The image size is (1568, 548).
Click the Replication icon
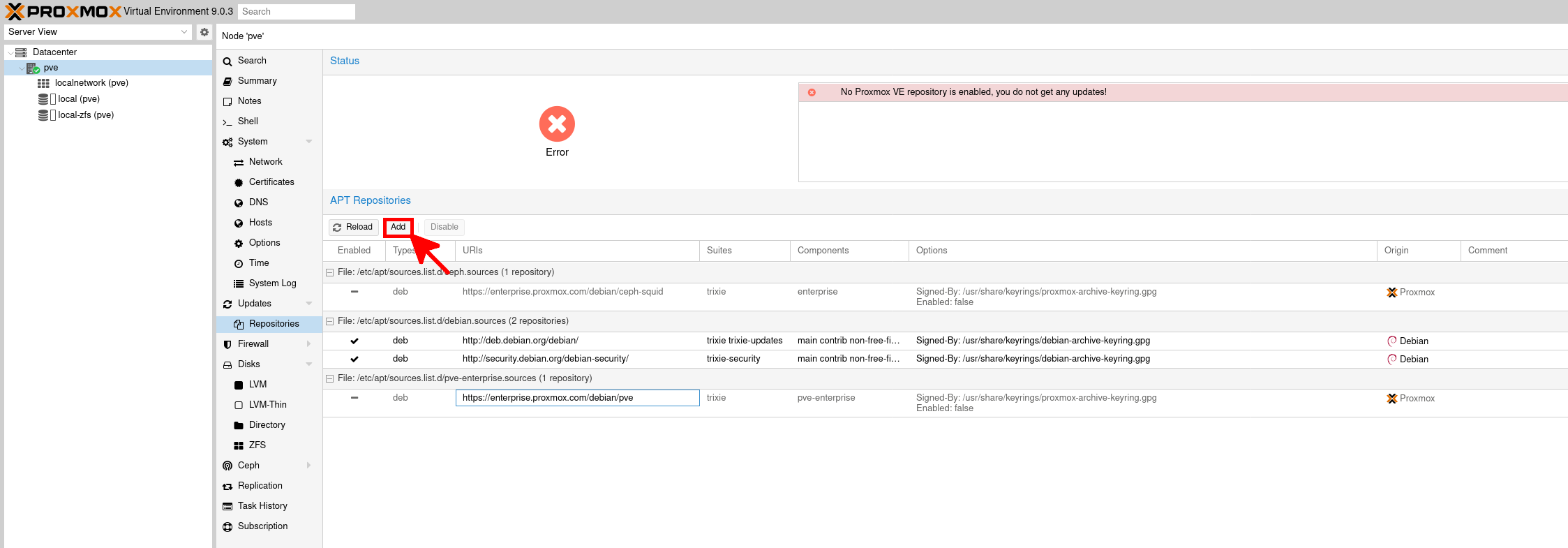[227, 487]
